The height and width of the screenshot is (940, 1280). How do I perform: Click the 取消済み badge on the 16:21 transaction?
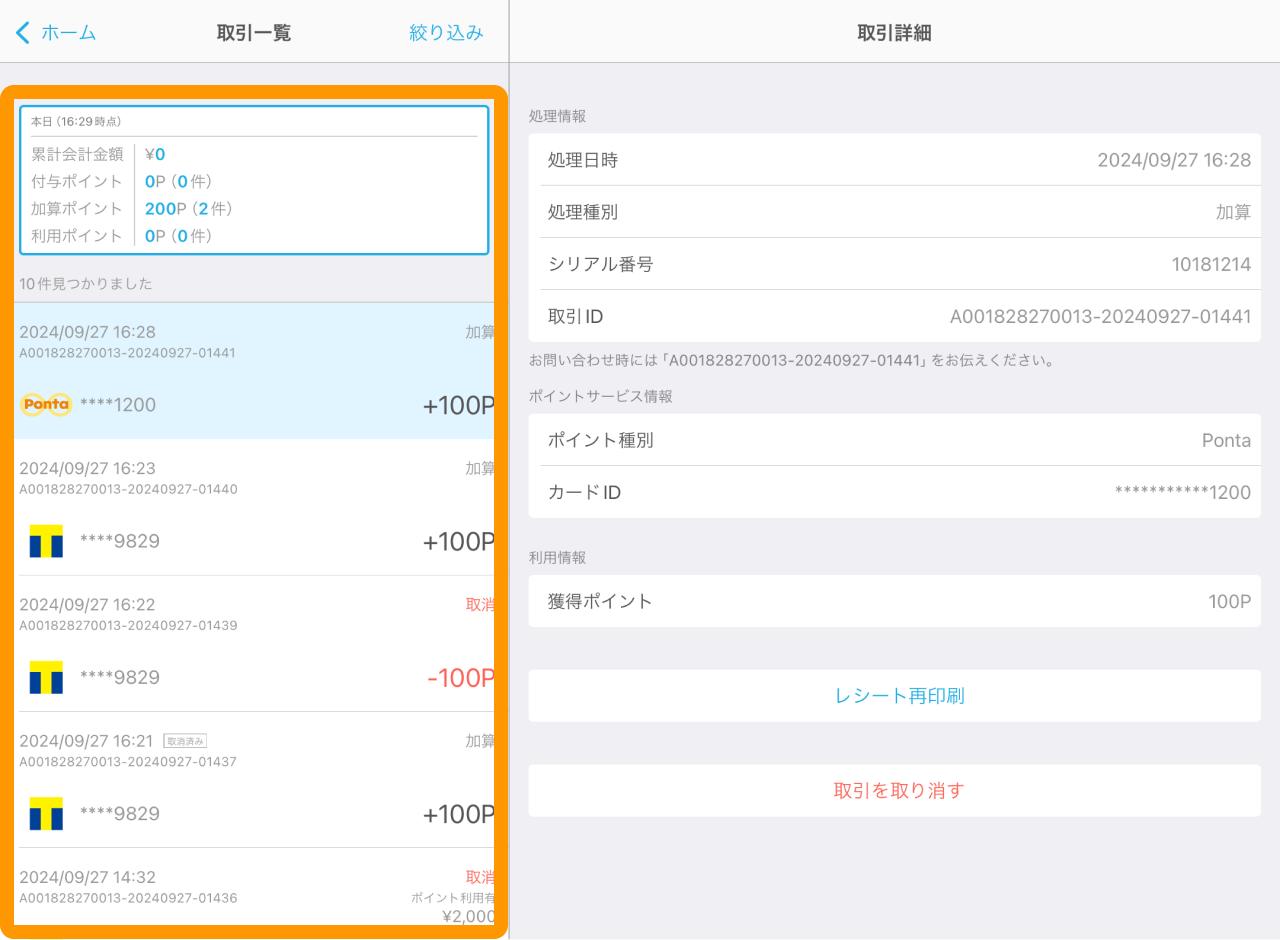point(185,741)
